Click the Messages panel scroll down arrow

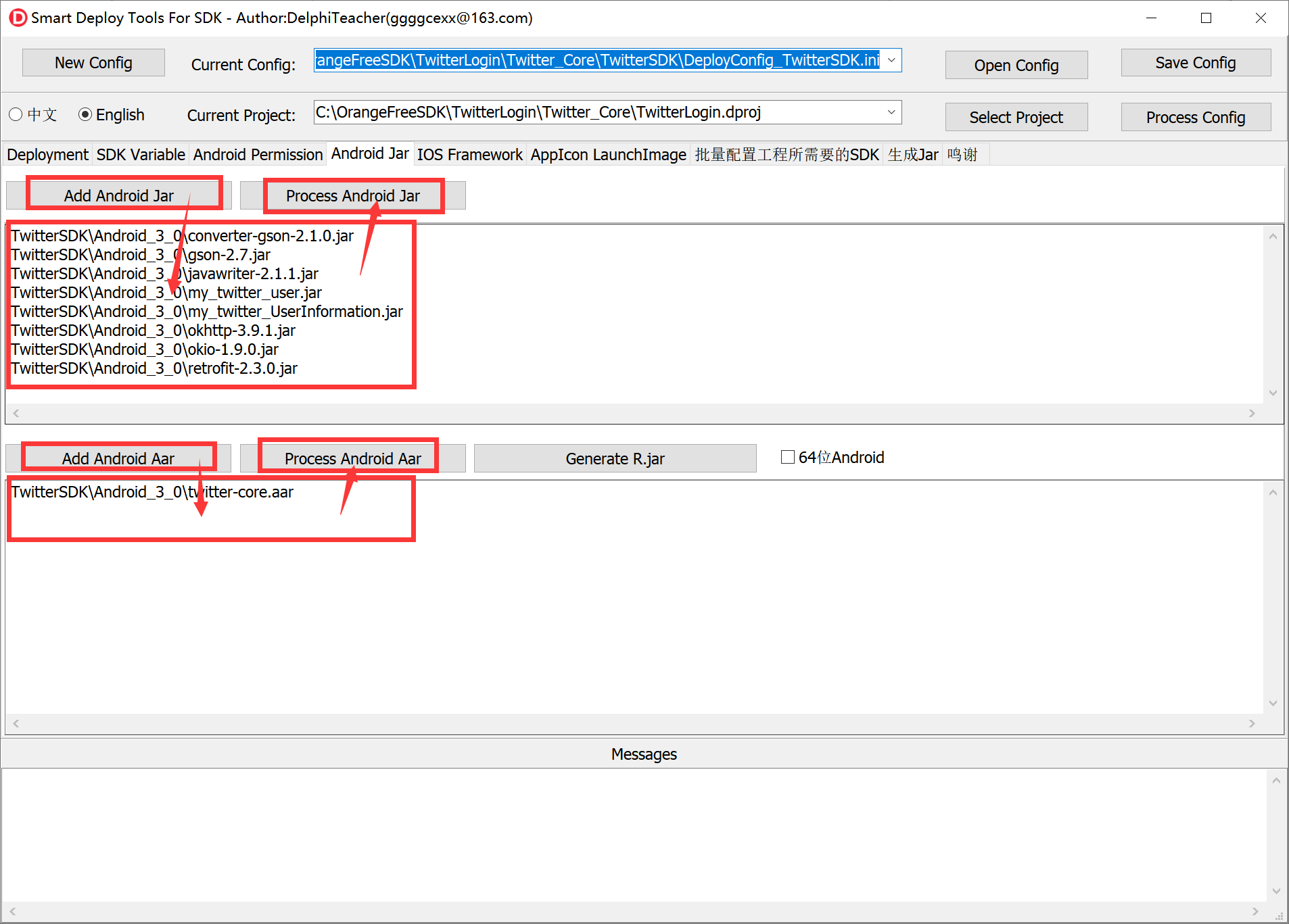pyautogui.click(x=1275, y=891)
